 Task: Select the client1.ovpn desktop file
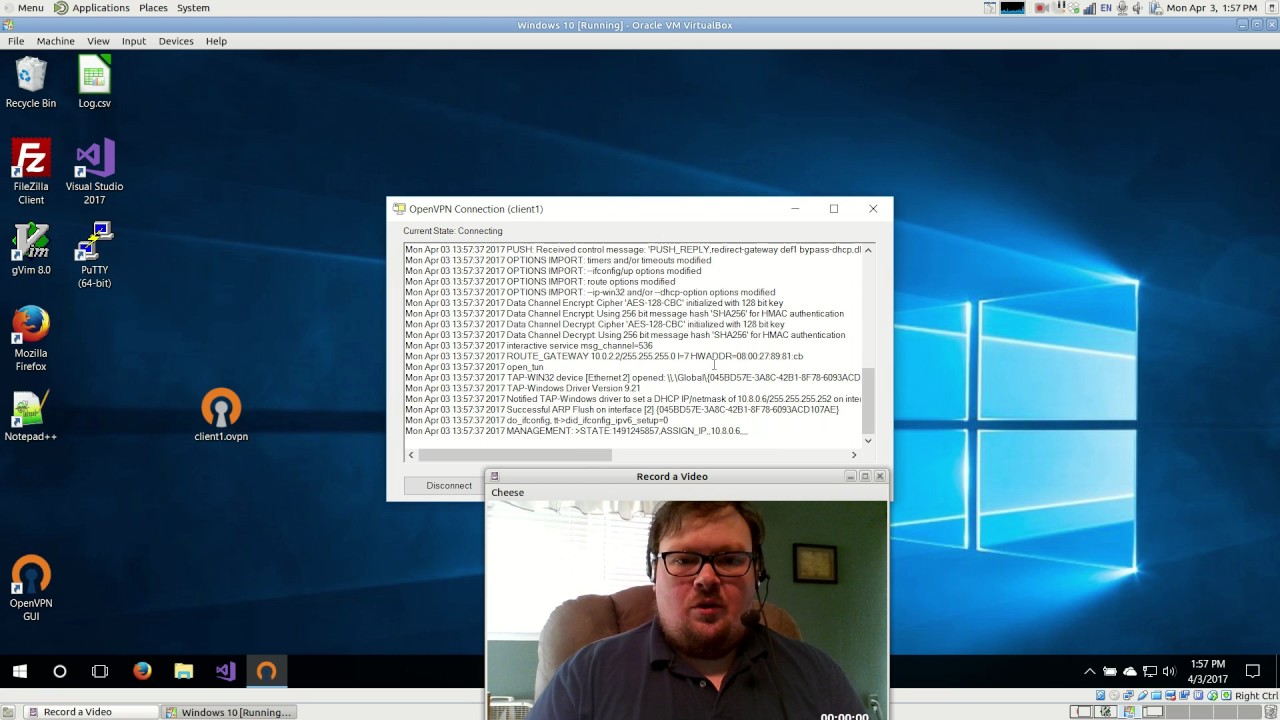[x=221, y=415]
